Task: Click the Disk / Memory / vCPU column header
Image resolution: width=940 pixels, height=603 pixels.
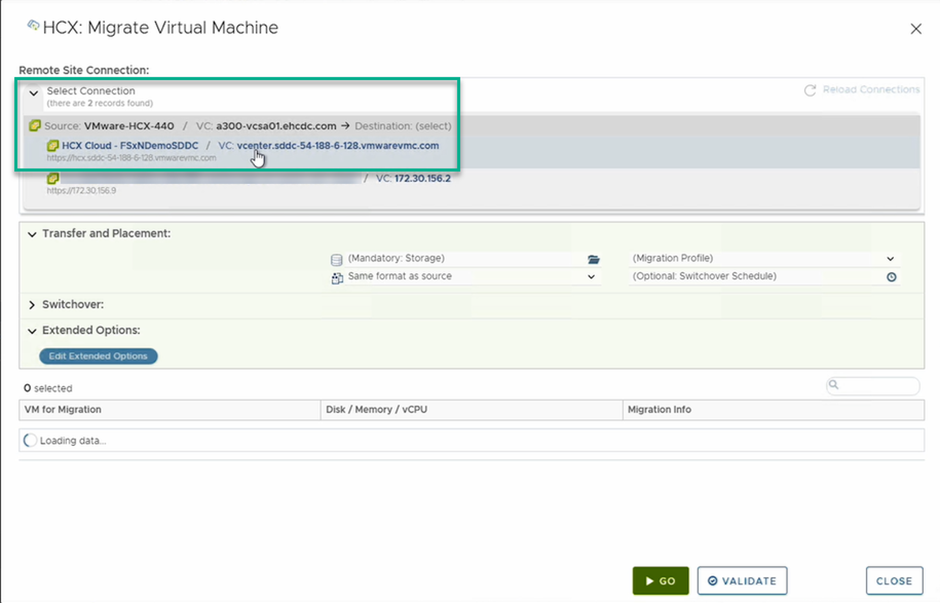Action: tap(472, 409)
